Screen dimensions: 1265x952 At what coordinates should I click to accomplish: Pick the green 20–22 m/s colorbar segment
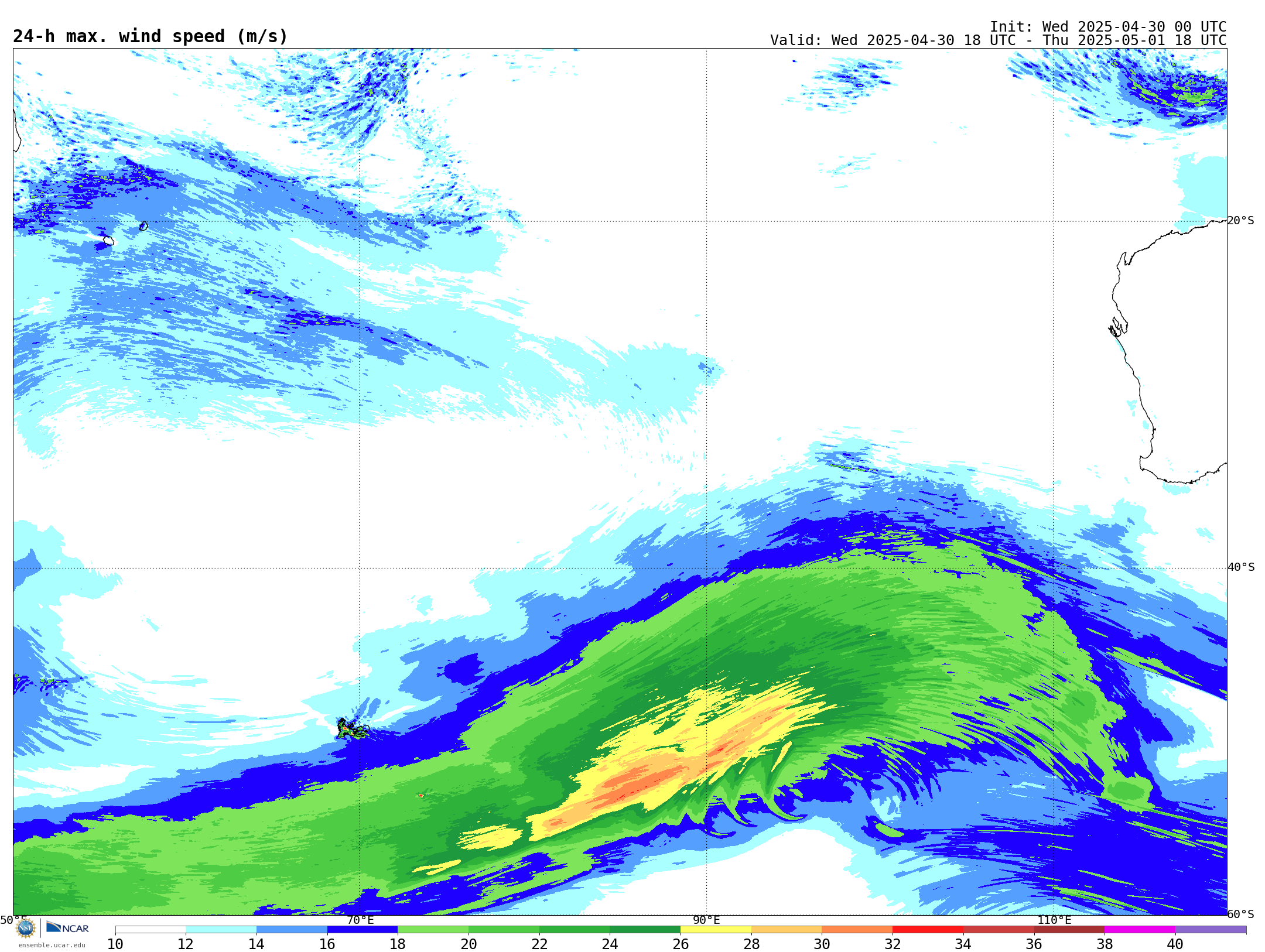pos(504,930)
